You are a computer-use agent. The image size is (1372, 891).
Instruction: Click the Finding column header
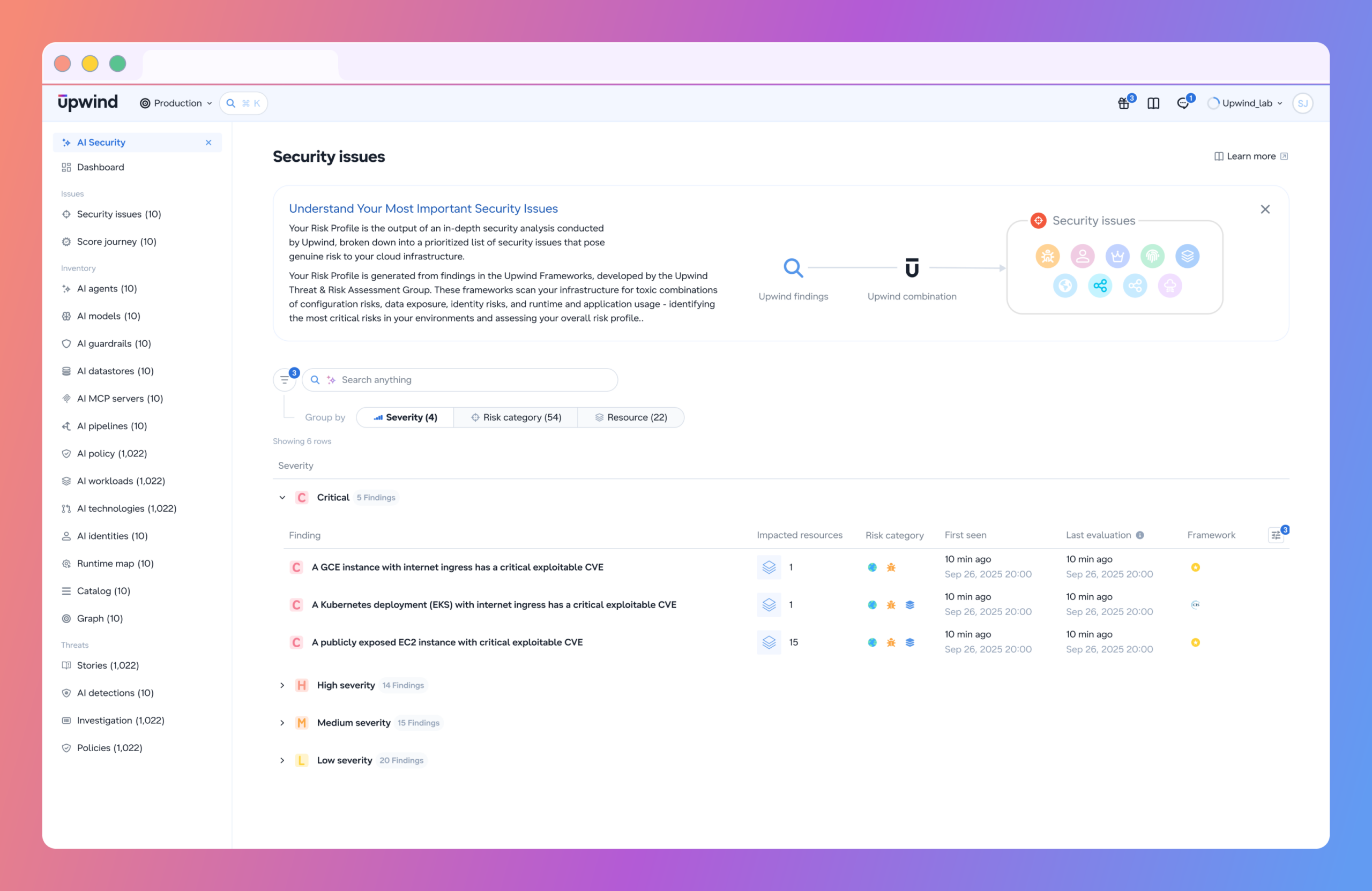point(304,535)
